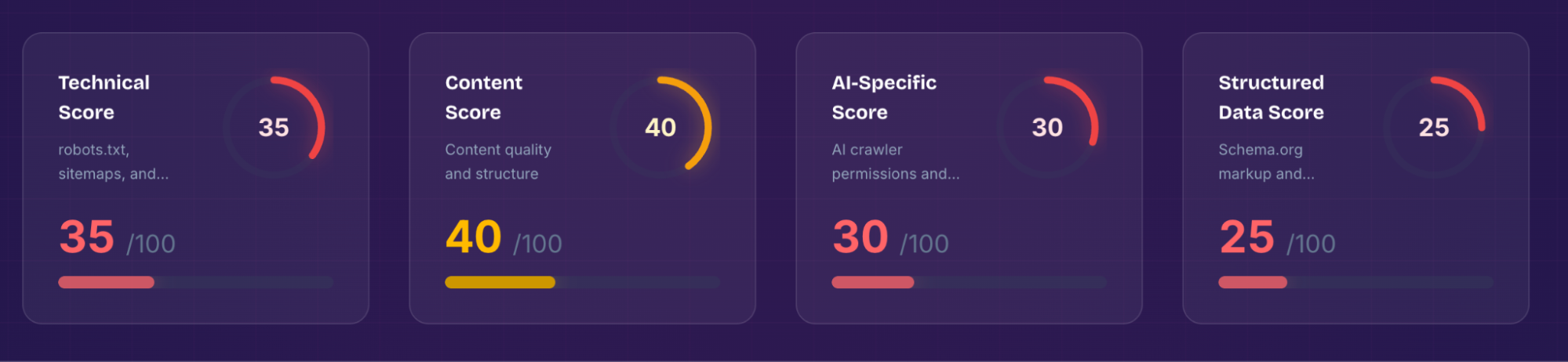Select the Technical Score card title
The image size is (1568, 362).
pyautogui.click(x=104, y=97)
